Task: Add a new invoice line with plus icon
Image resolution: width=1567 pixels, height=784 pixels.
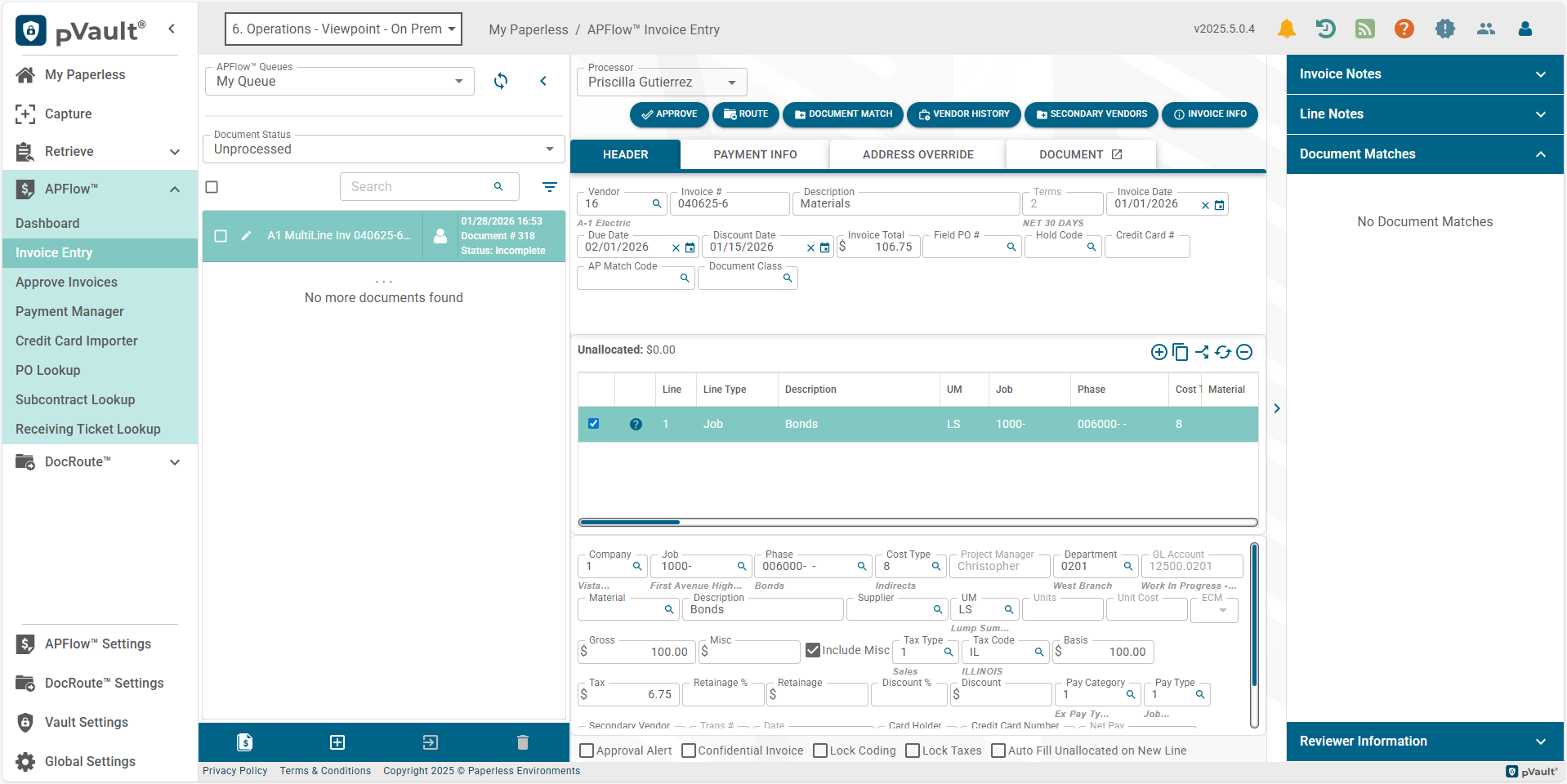Action: 1159,352
